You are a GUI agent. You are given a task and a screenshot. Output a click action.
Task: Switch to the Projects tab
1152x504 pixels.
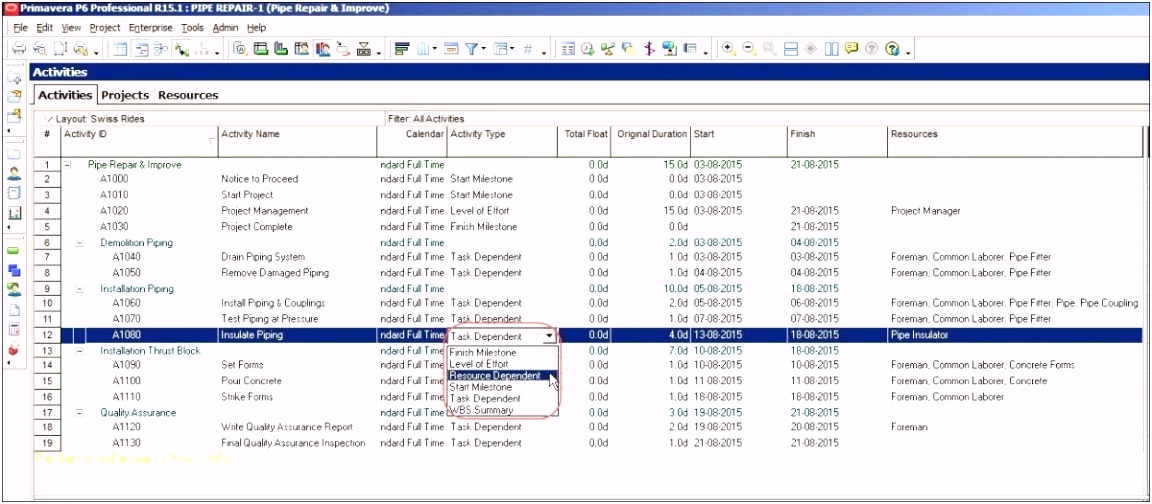click(125, 95)
